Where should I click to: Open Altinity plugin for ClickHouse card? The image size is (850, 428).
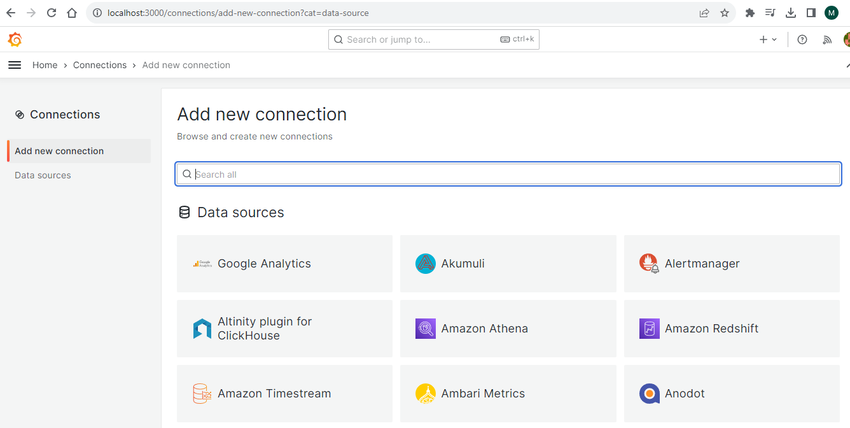[285, 329]
